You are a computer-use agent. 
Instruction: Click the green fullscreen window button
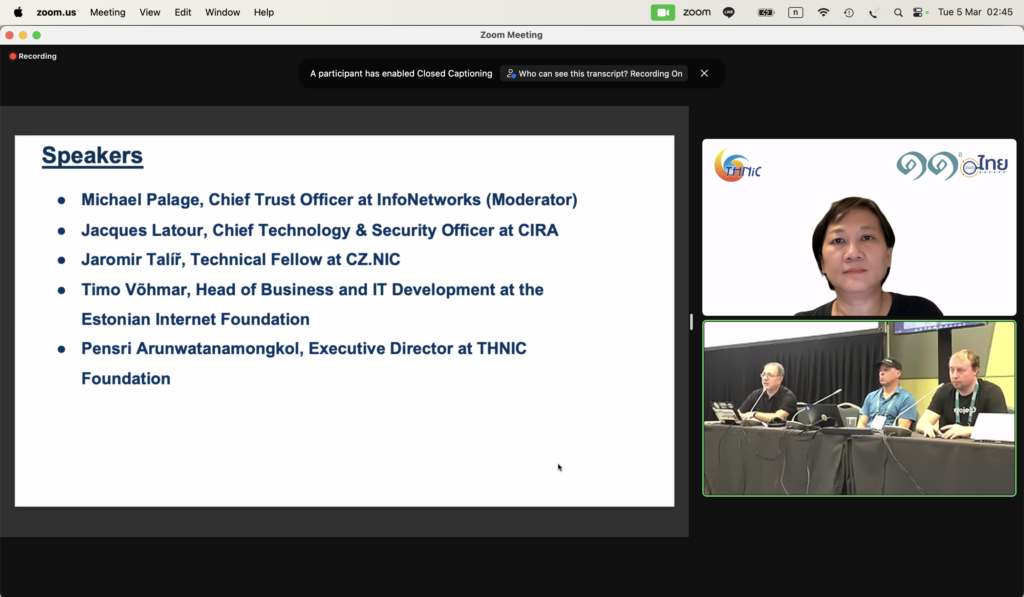click(37, 35)
